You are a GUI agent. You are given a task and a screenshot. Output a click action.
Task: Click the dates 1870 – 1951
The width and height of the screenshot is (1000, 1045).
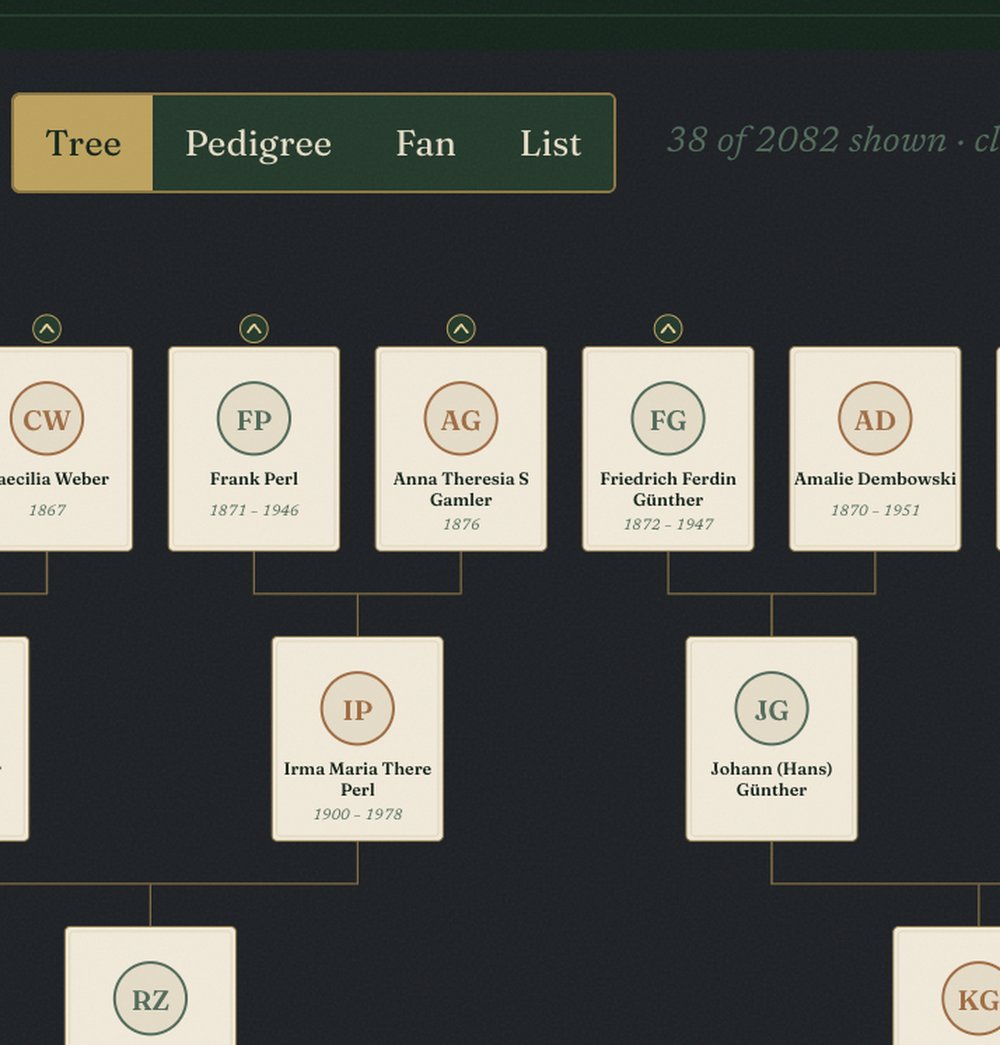[875, 511]
